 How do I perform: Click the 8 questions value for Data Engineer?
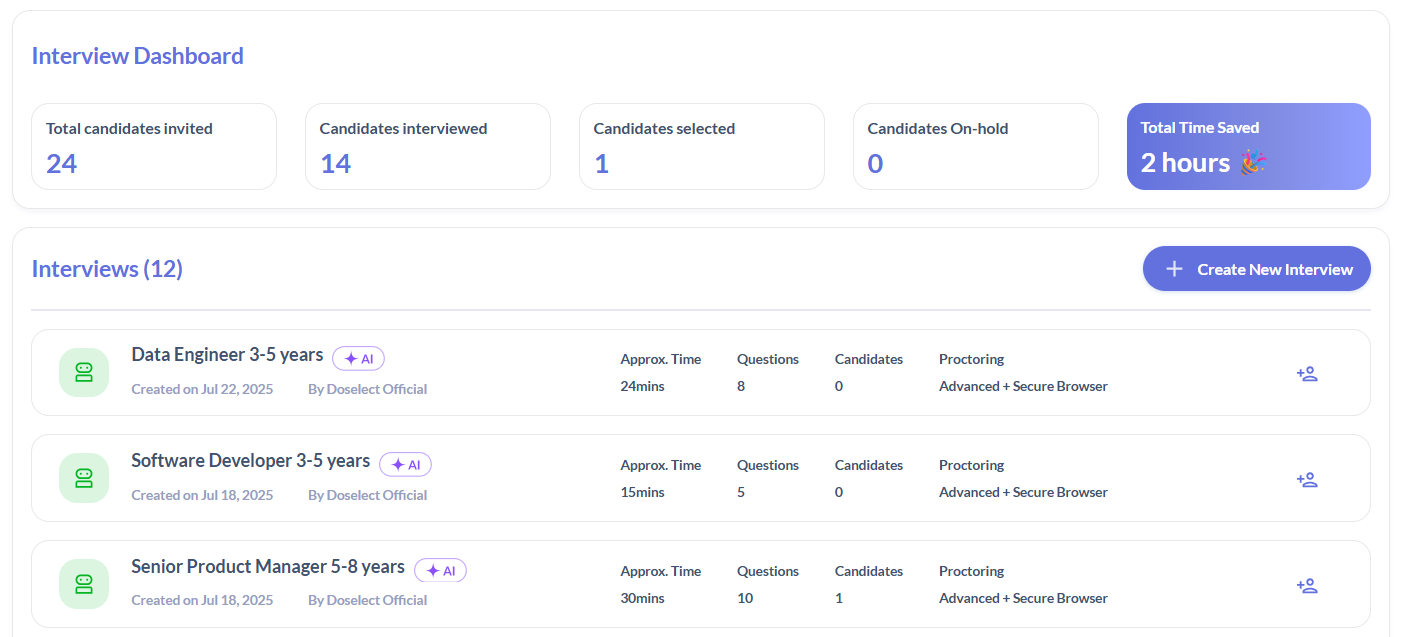741,386
